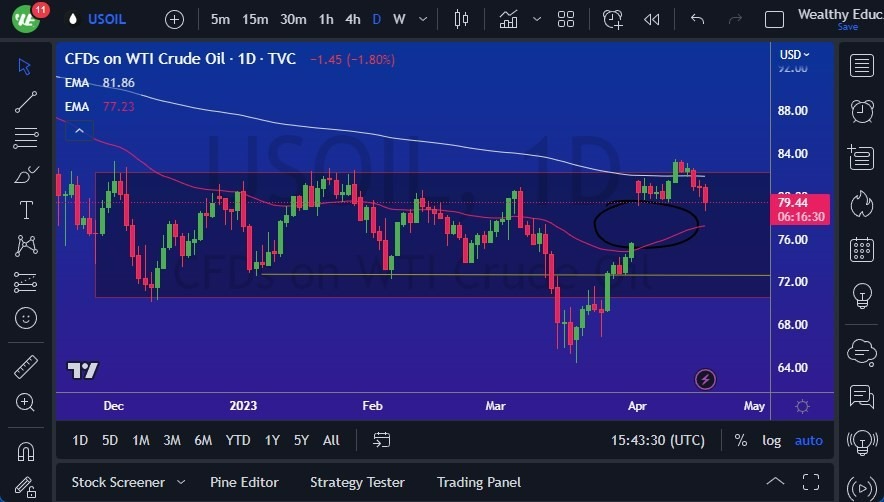Select the trend line drawing tool

[x=26, y=102]
